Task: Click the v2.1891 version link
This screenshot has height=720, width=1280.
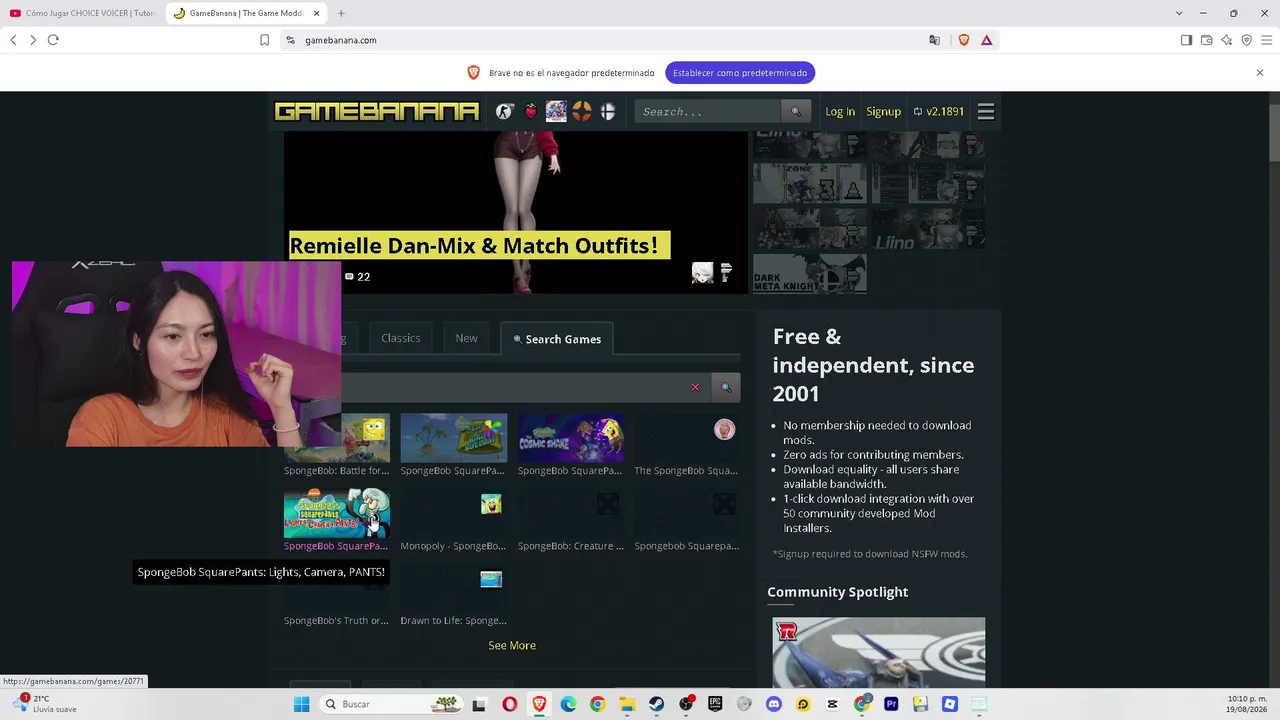Action: pyautogui.click(x=939, y=112)
